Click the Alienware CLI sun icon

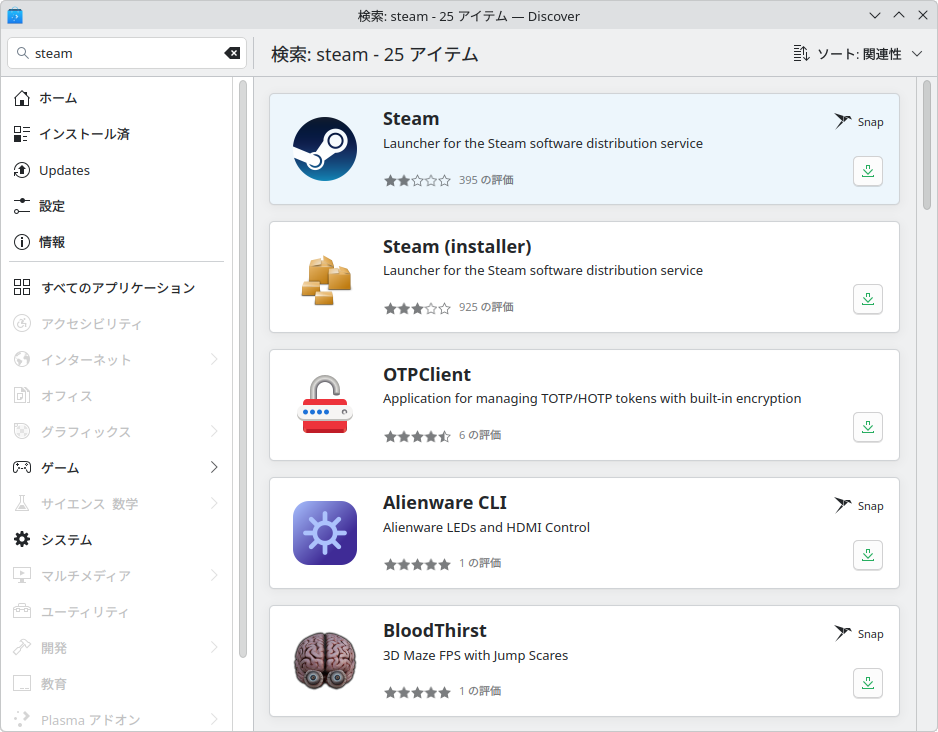325,533
